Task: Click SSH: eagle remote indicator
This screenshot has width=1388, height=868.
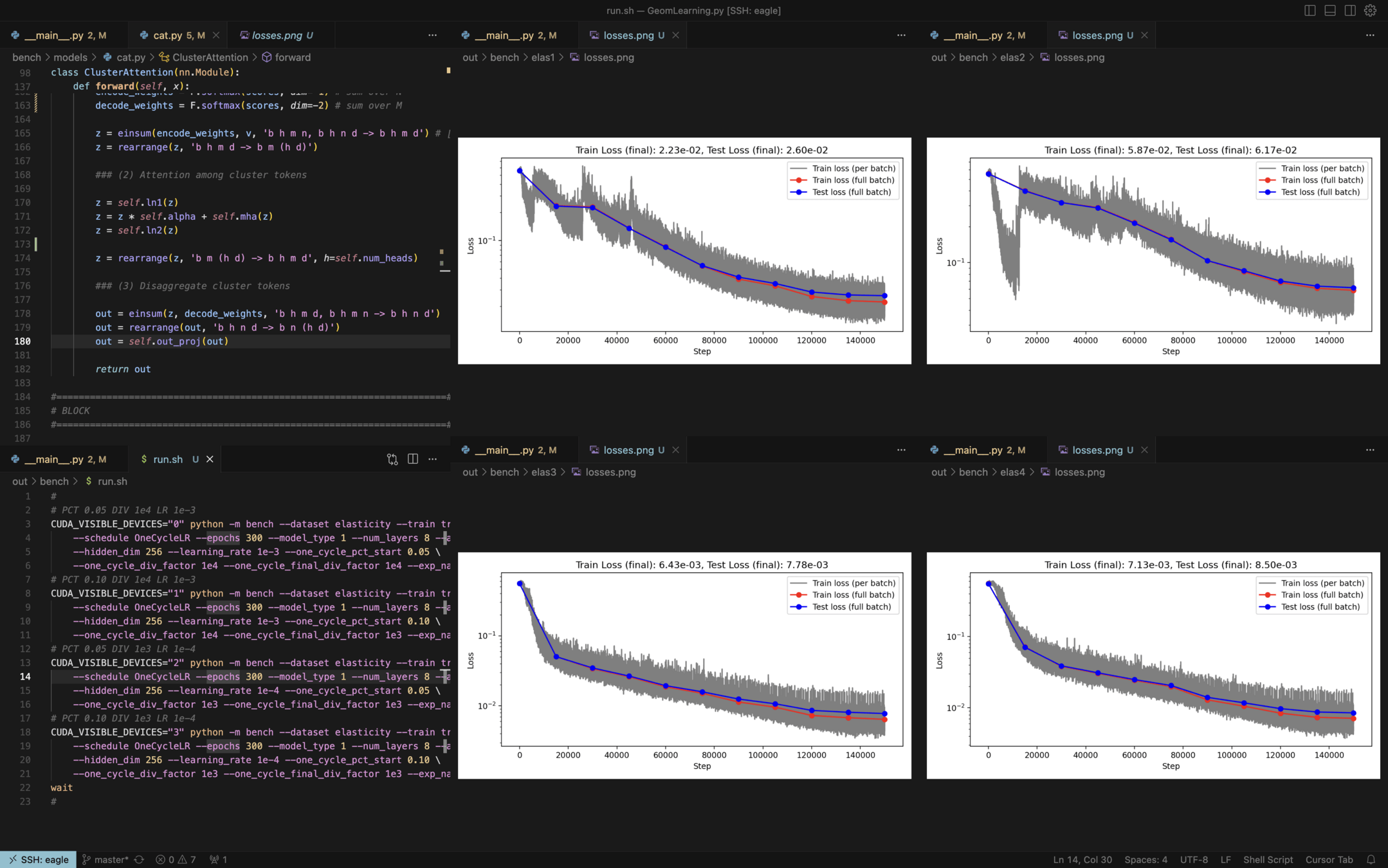Action: coord(39,860)
